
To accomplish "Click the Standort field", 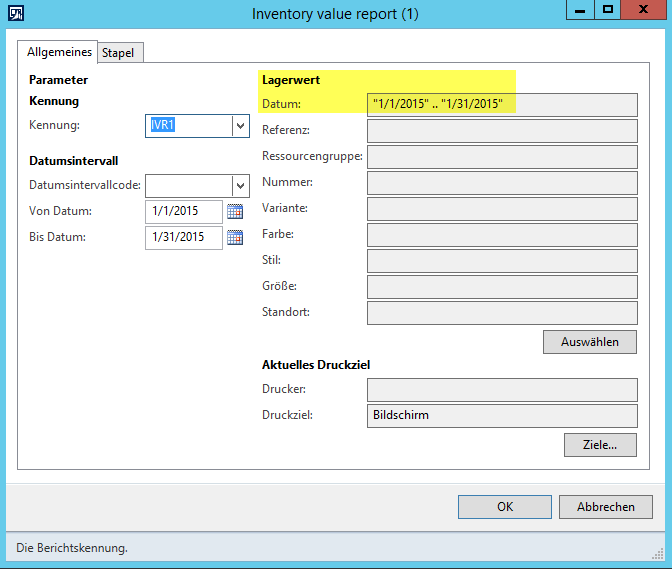I will coord(502,312).
